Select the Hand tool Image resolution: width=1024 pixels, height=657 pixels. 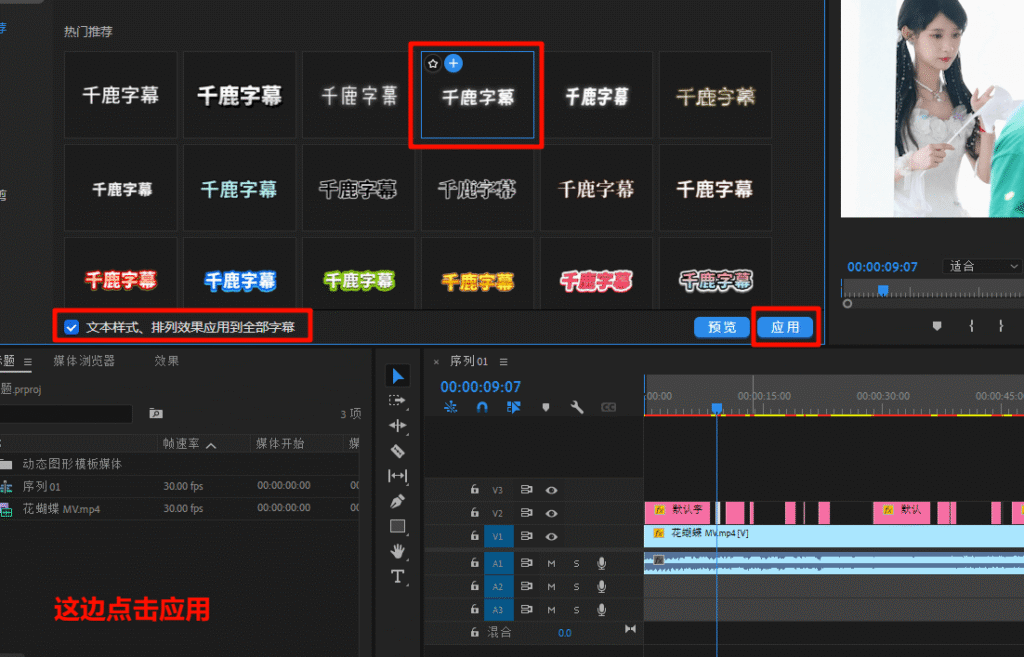[x=398, y=551]
